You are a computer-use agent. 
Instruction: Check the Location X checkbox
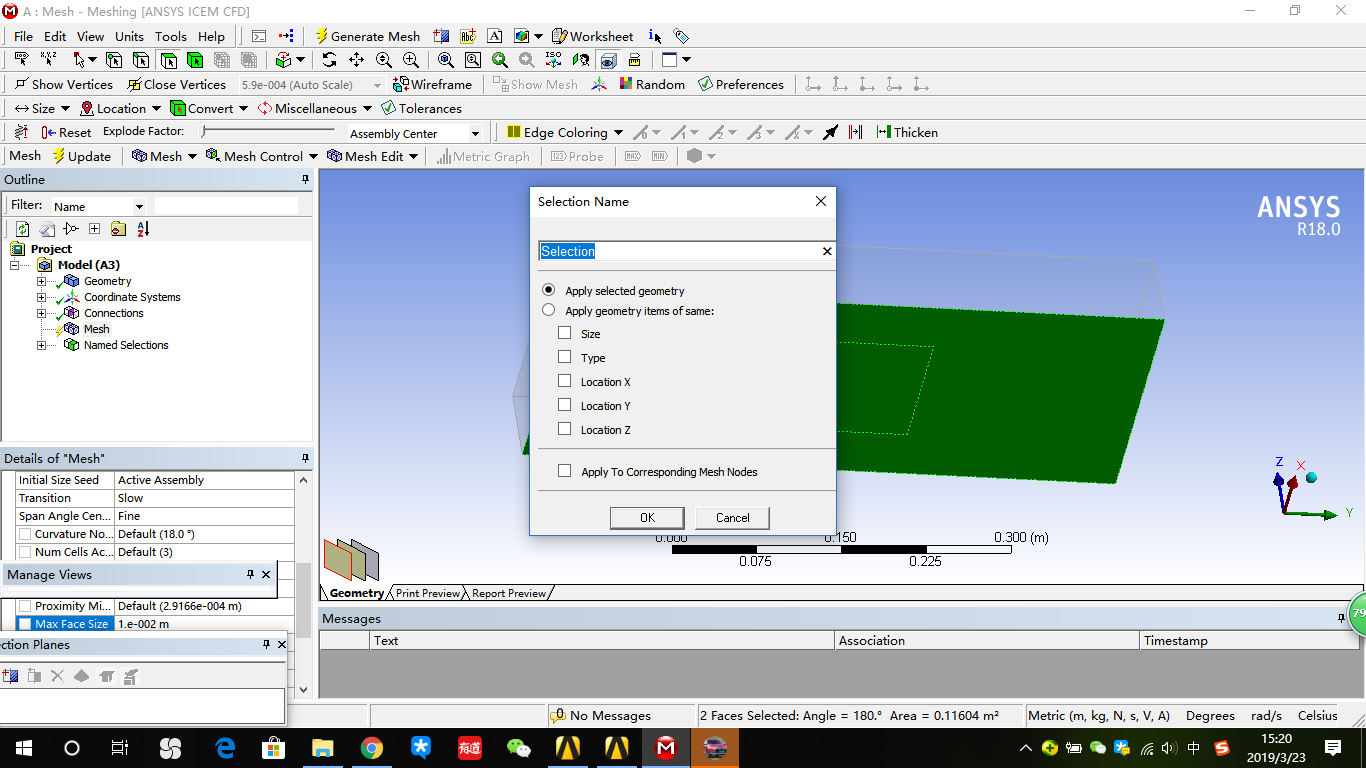pos(565,381)
